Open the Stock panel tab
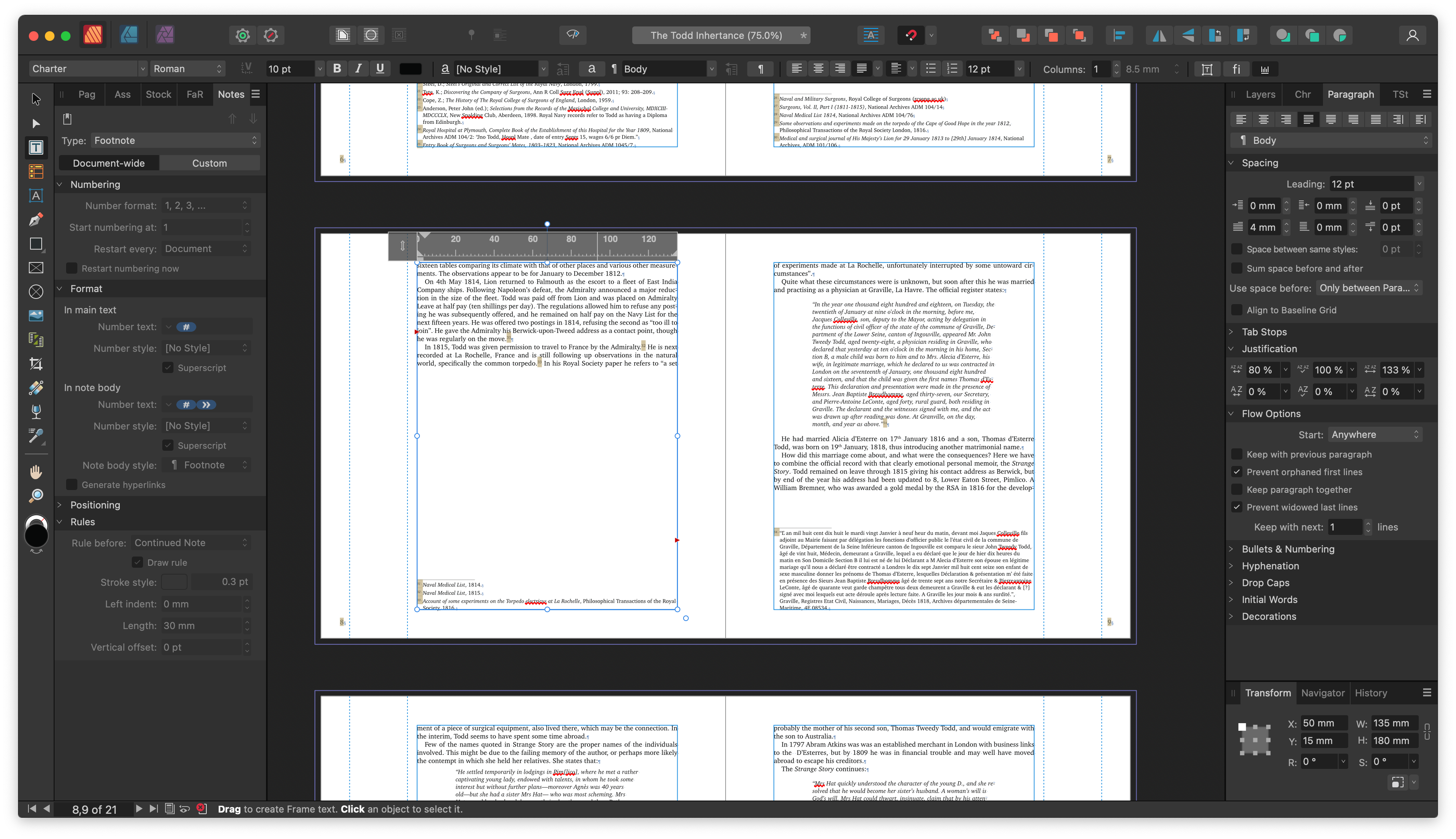1456x839 pixels. 158,95
